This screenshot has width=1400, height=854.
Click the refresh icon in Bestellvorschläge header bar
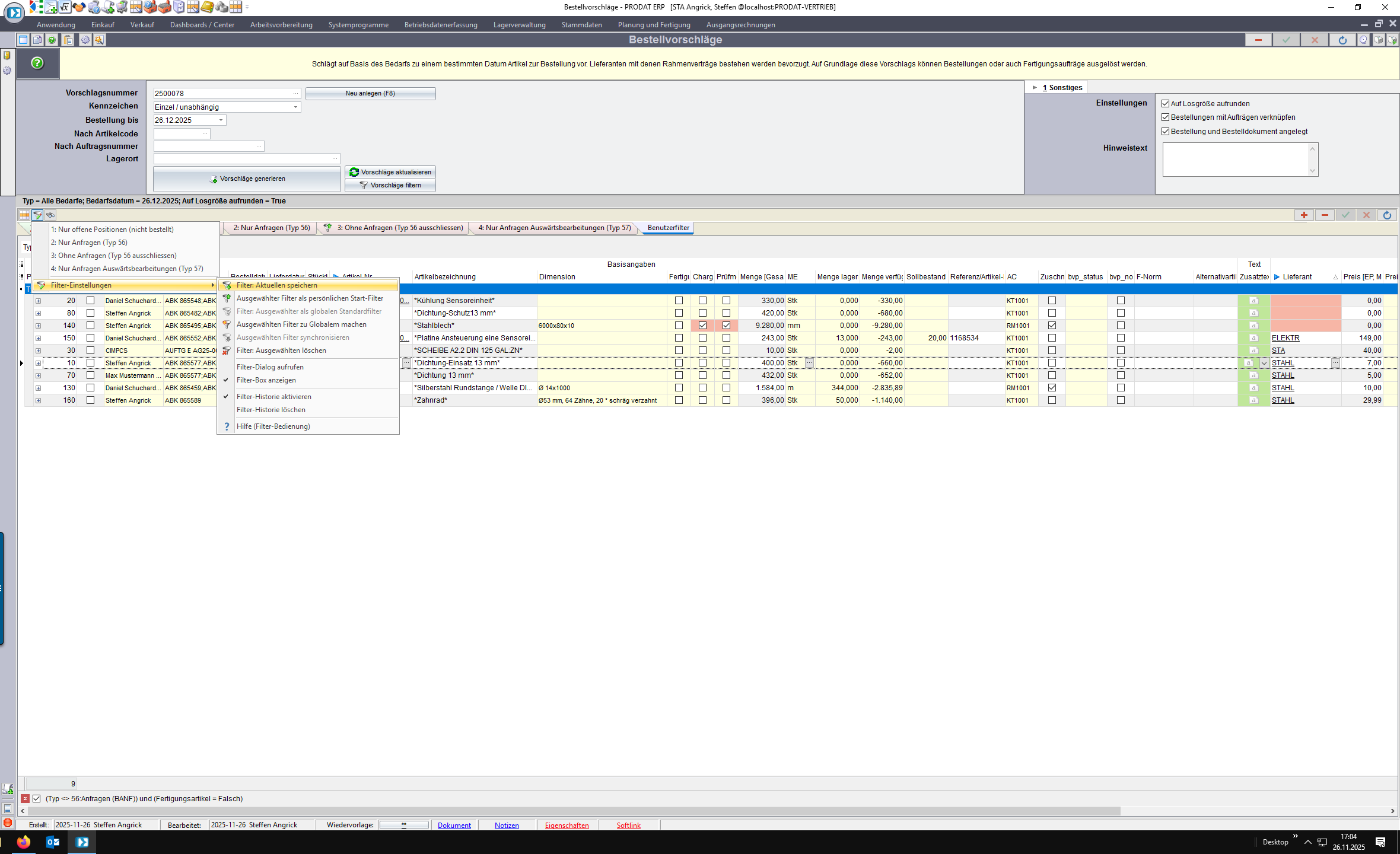(x=1342, y=40)
